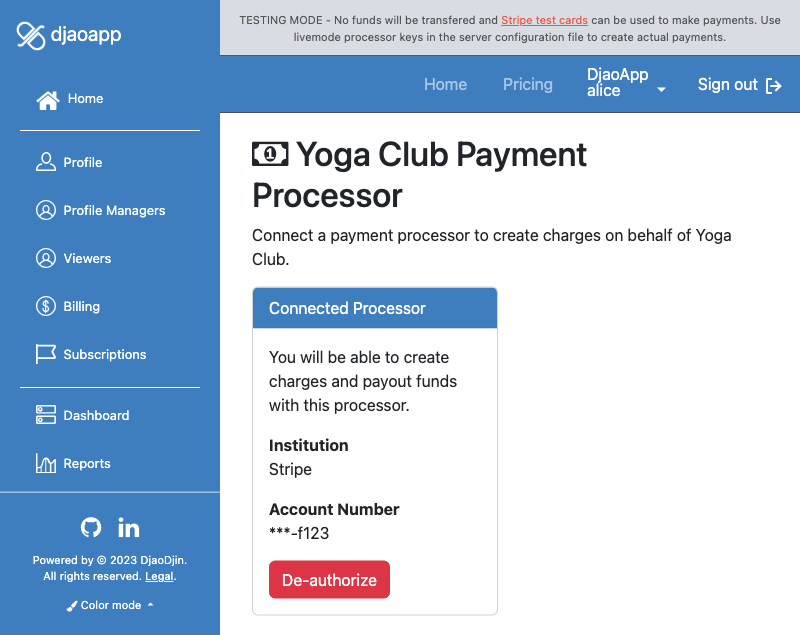Viewport: 800px width, 635px height.
Task: Click the Dashboard server icon
Action: (x=45, y=415)
